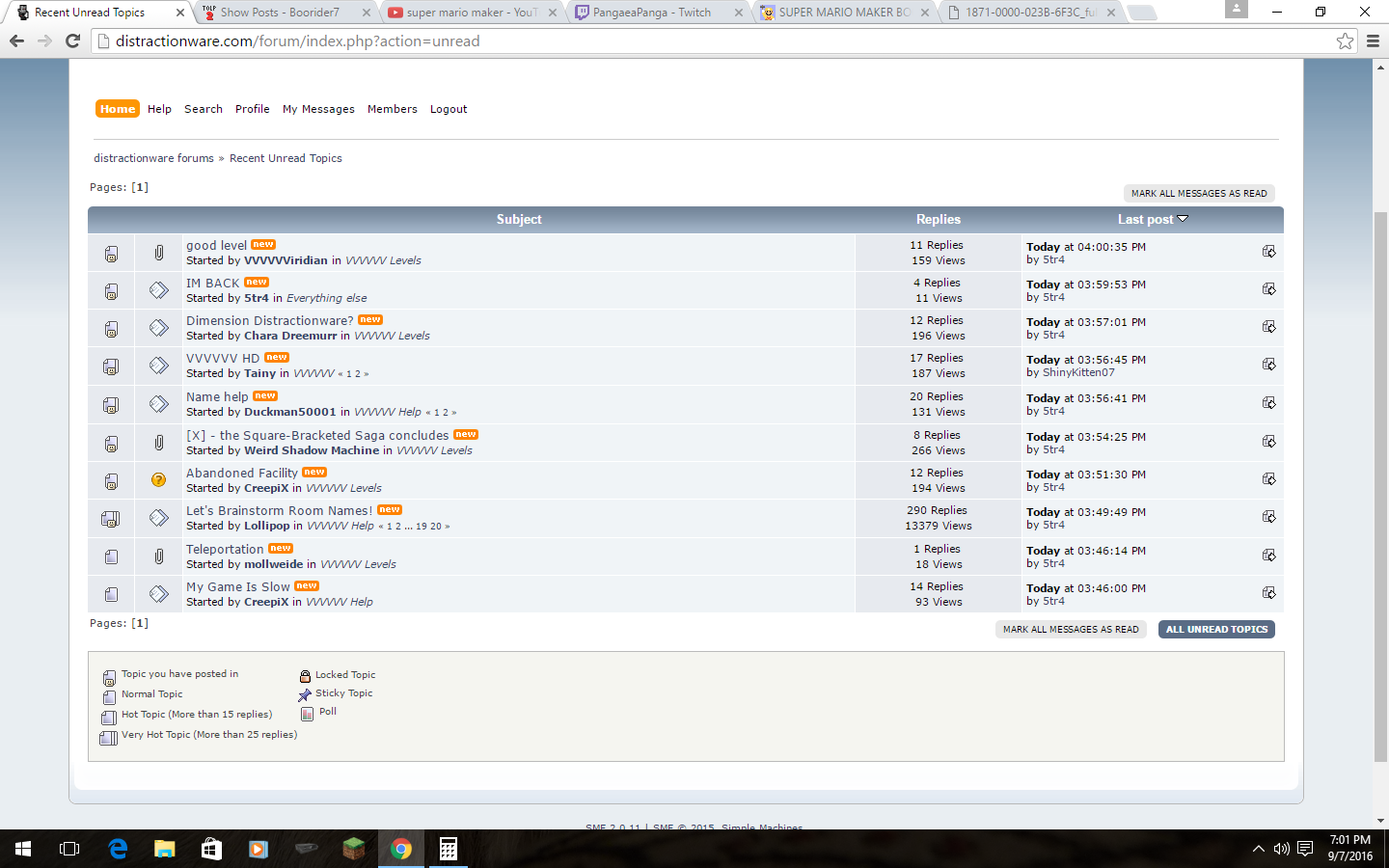1389x868 pixels.
Task: Open the Calculator app from the taskbar
Action: tap(448, 849)
